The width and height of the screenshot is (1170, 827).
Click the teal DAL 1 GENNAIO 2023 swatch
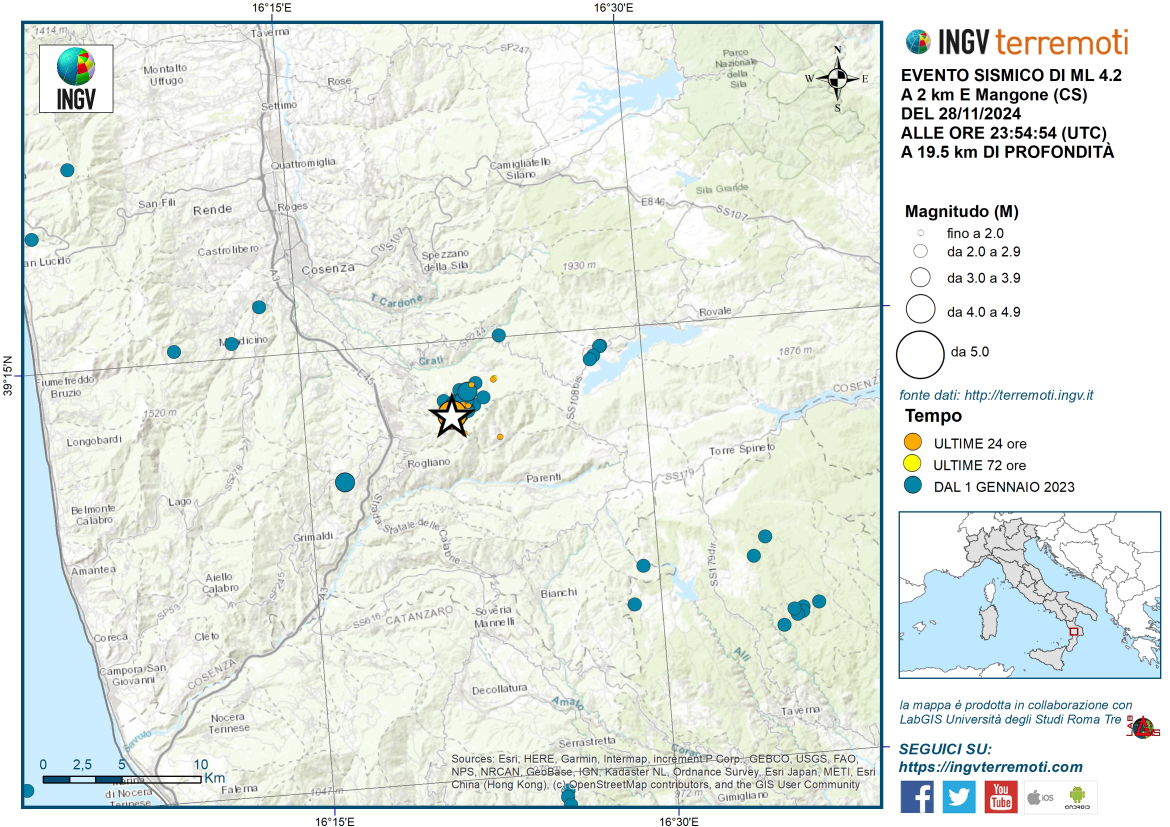911,487
